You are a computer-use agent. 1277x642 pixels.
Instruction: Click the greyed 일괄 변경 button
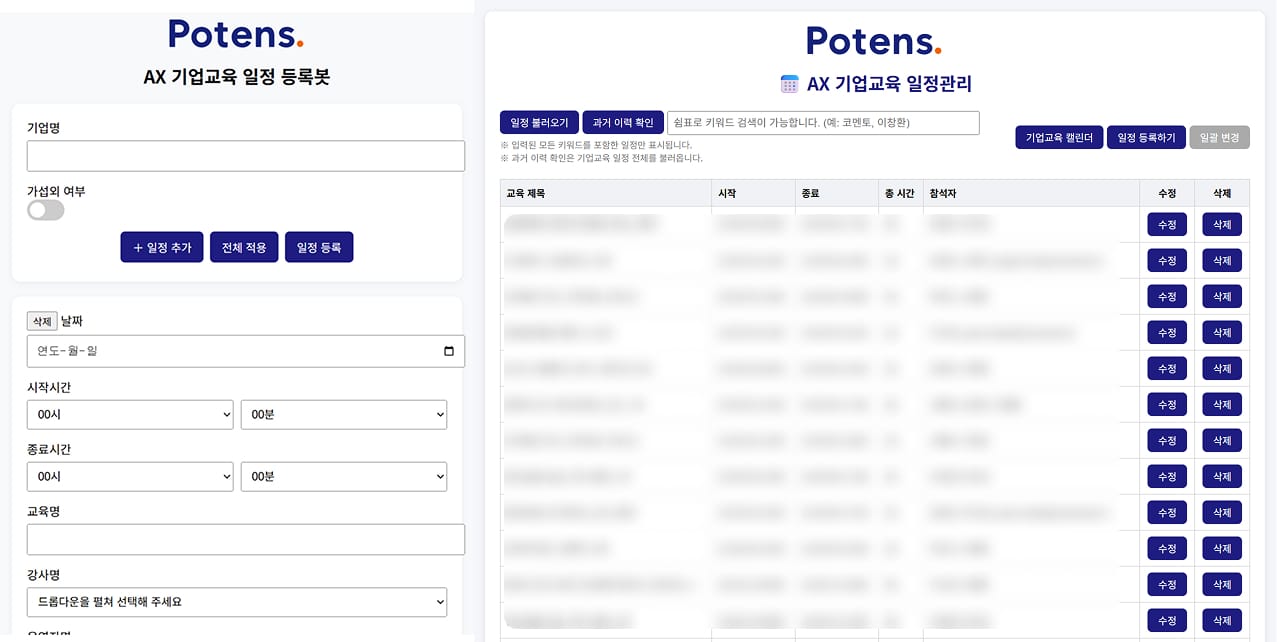(x=1219, y=137)
